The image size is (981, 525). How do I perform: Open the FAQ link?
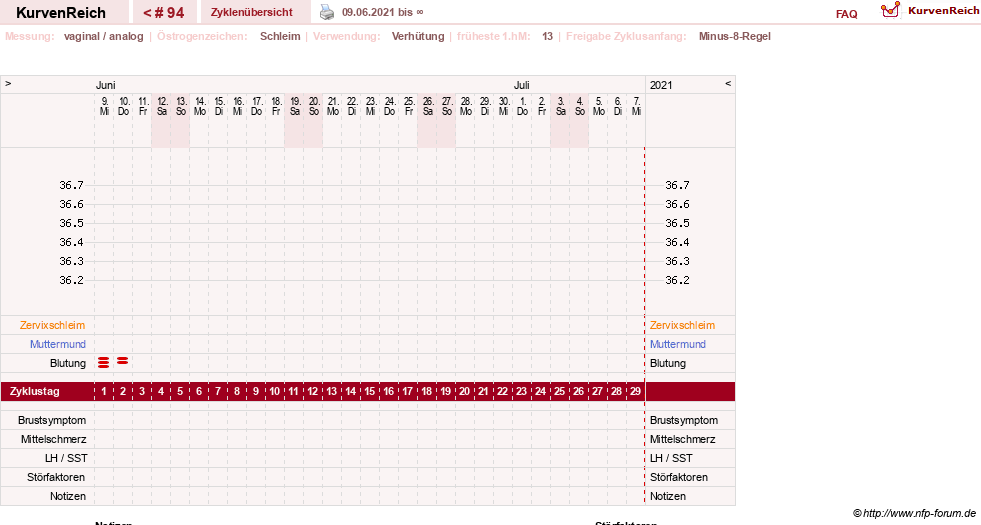pos(846,14)
